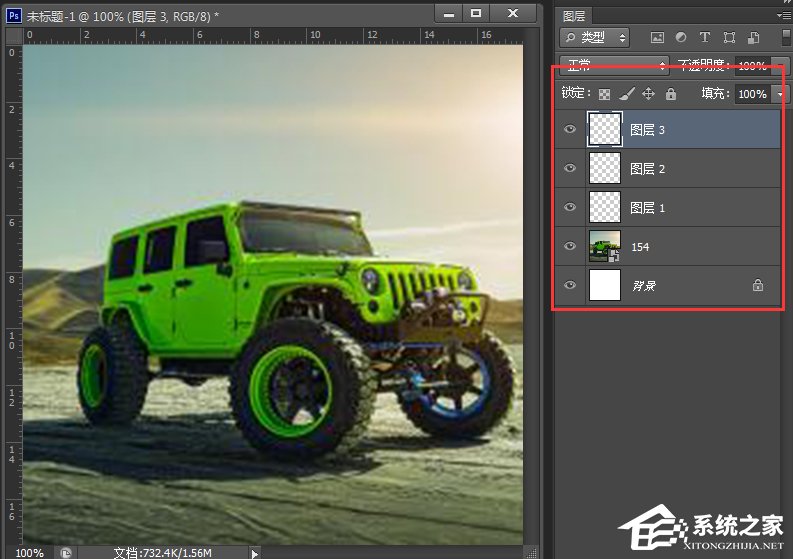The height and width of the screenshot is (559, 793).
Task: Click the lock all padlock icon
Action: tap(671, 94)
